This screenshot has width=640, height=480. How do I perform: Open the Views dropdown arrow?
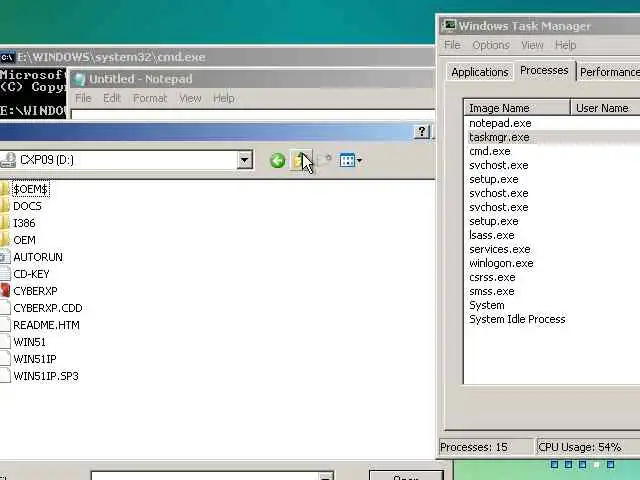(359, 160)
